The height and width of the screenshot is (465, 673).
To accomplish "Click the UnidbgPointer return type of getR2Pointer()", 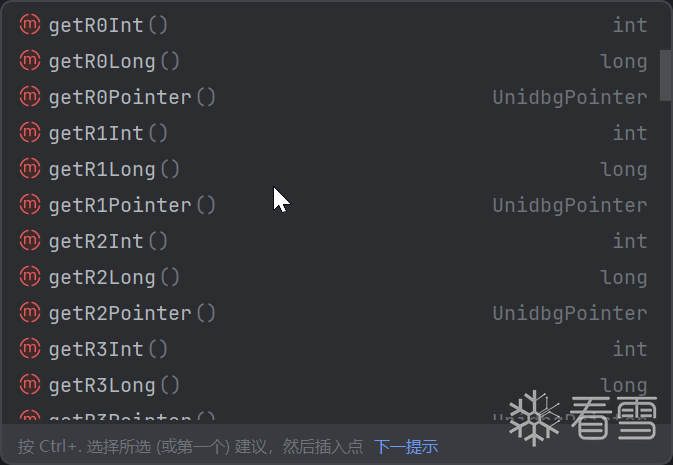I will pyautogui.click(x=569, y=313).
